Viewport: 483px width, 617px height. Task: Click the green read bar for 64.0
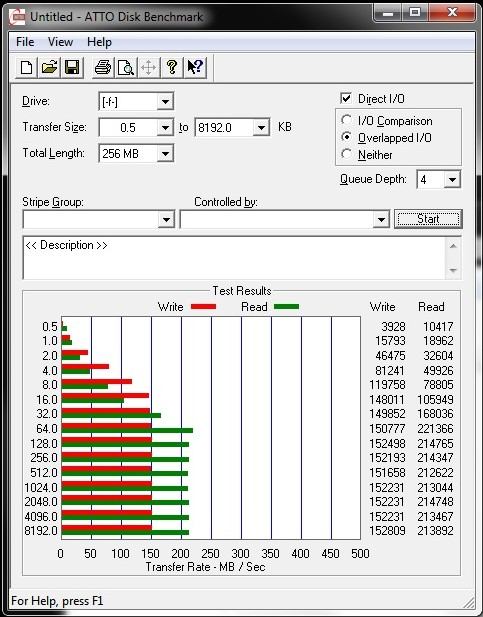[127, 430]
